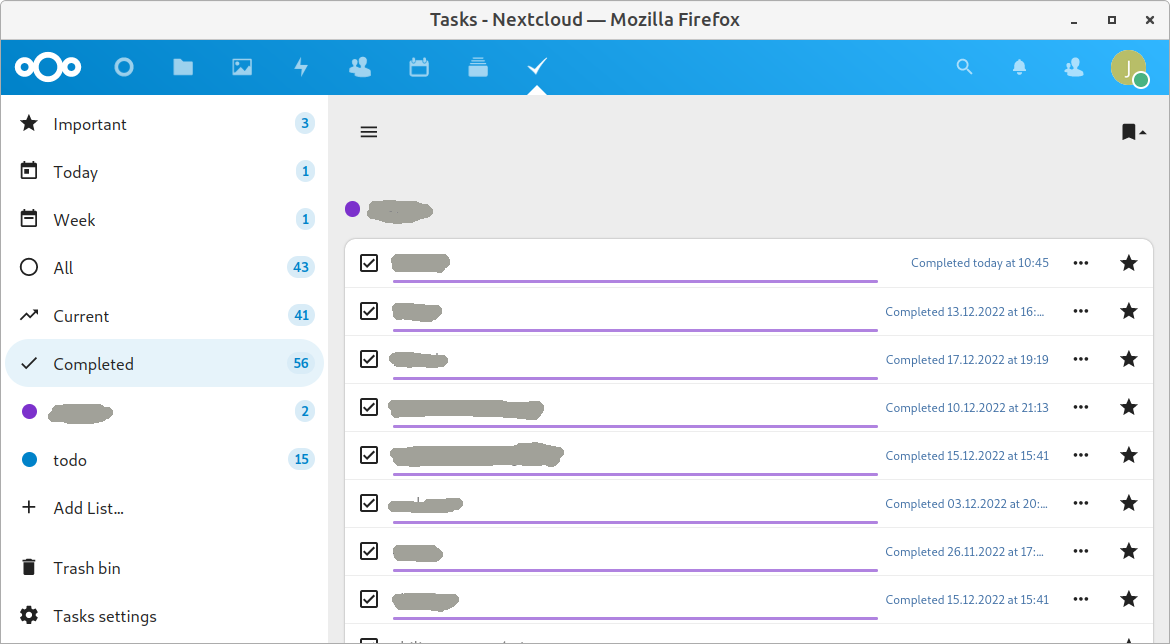
Task: Open the sort options via the hamburger icon
Action: tap(369, 131)
